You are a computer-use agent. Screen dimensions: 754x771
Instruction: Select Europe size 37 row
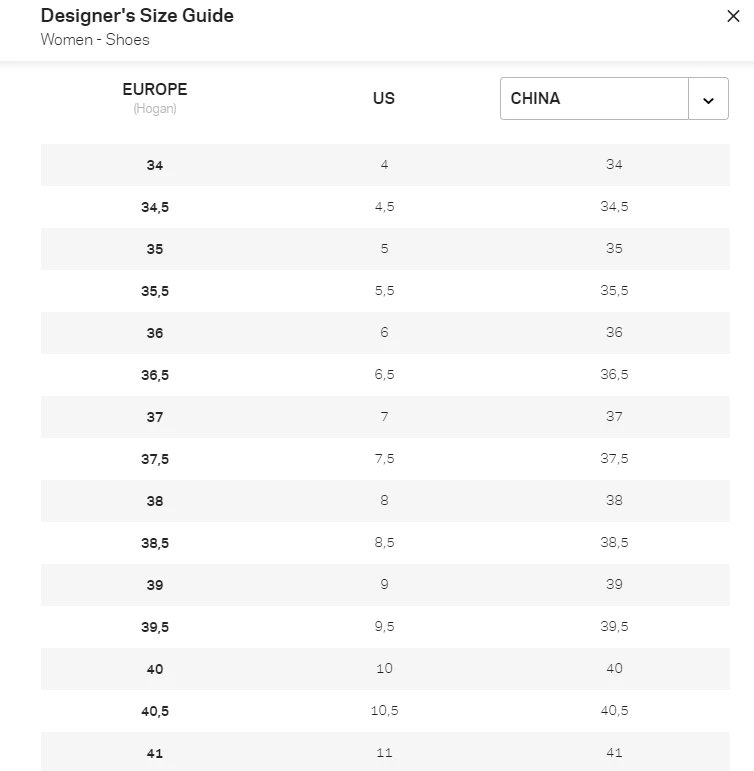coord(155,417)
